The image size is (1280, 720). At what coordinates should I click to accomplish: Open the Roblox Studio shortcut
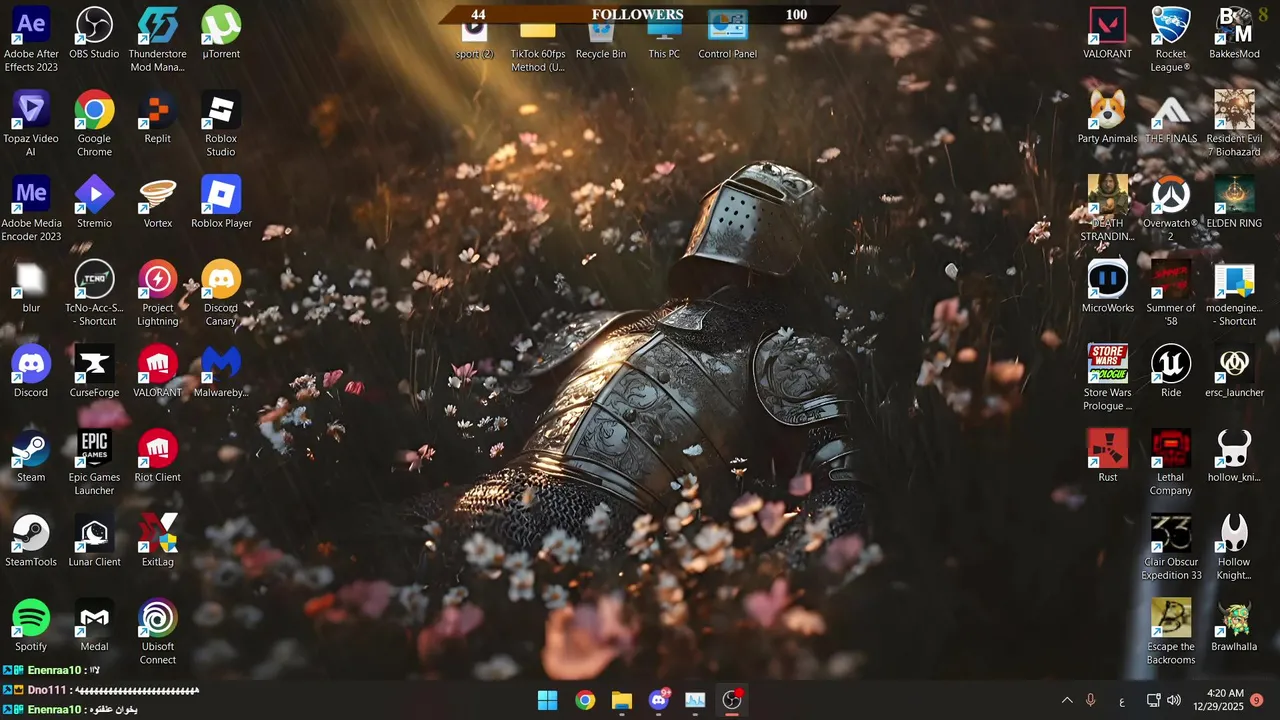tap(221, 123)
